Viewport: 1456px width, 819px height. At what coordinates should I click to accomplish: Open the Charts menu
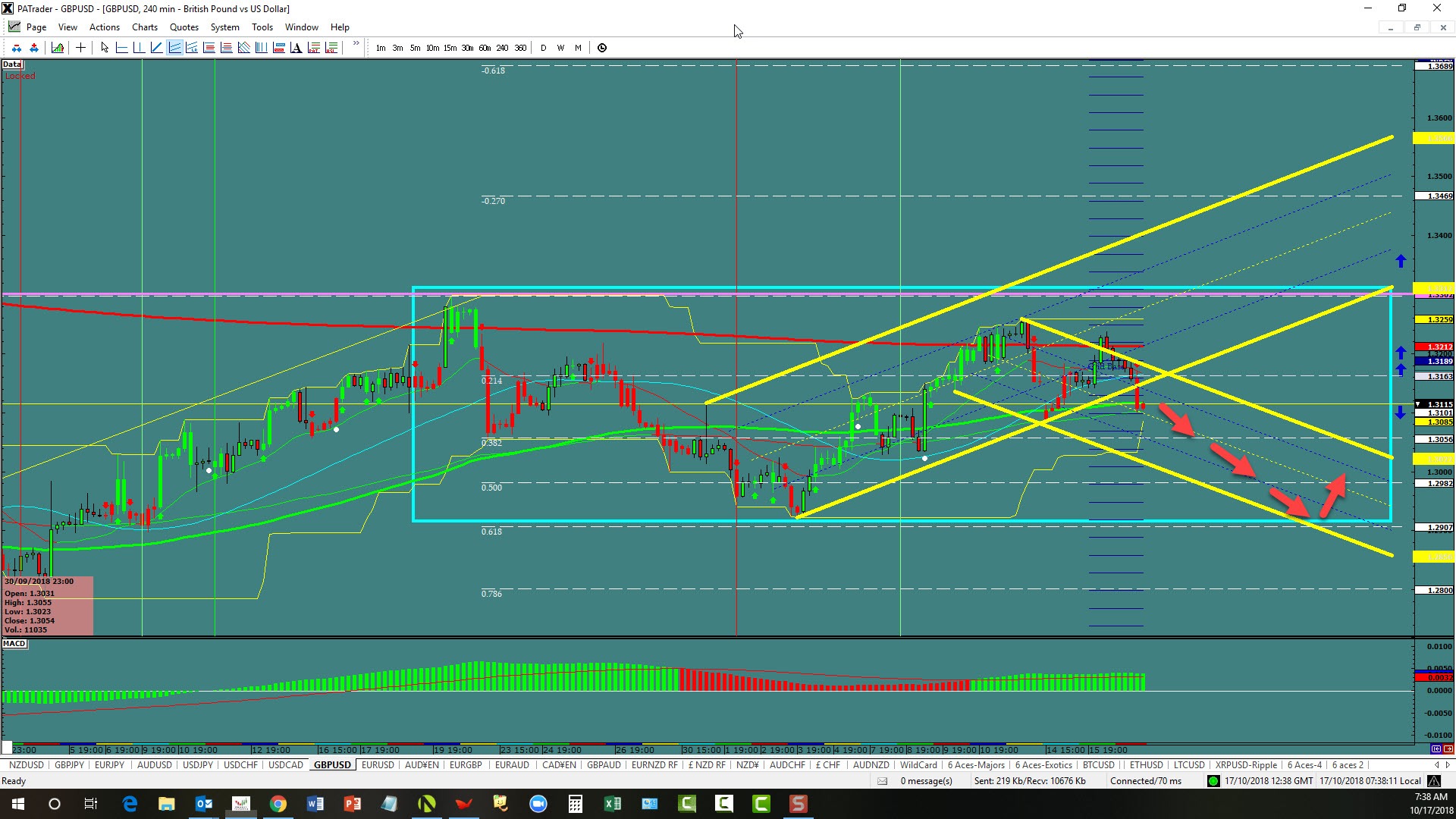click(x=144, y=27)
